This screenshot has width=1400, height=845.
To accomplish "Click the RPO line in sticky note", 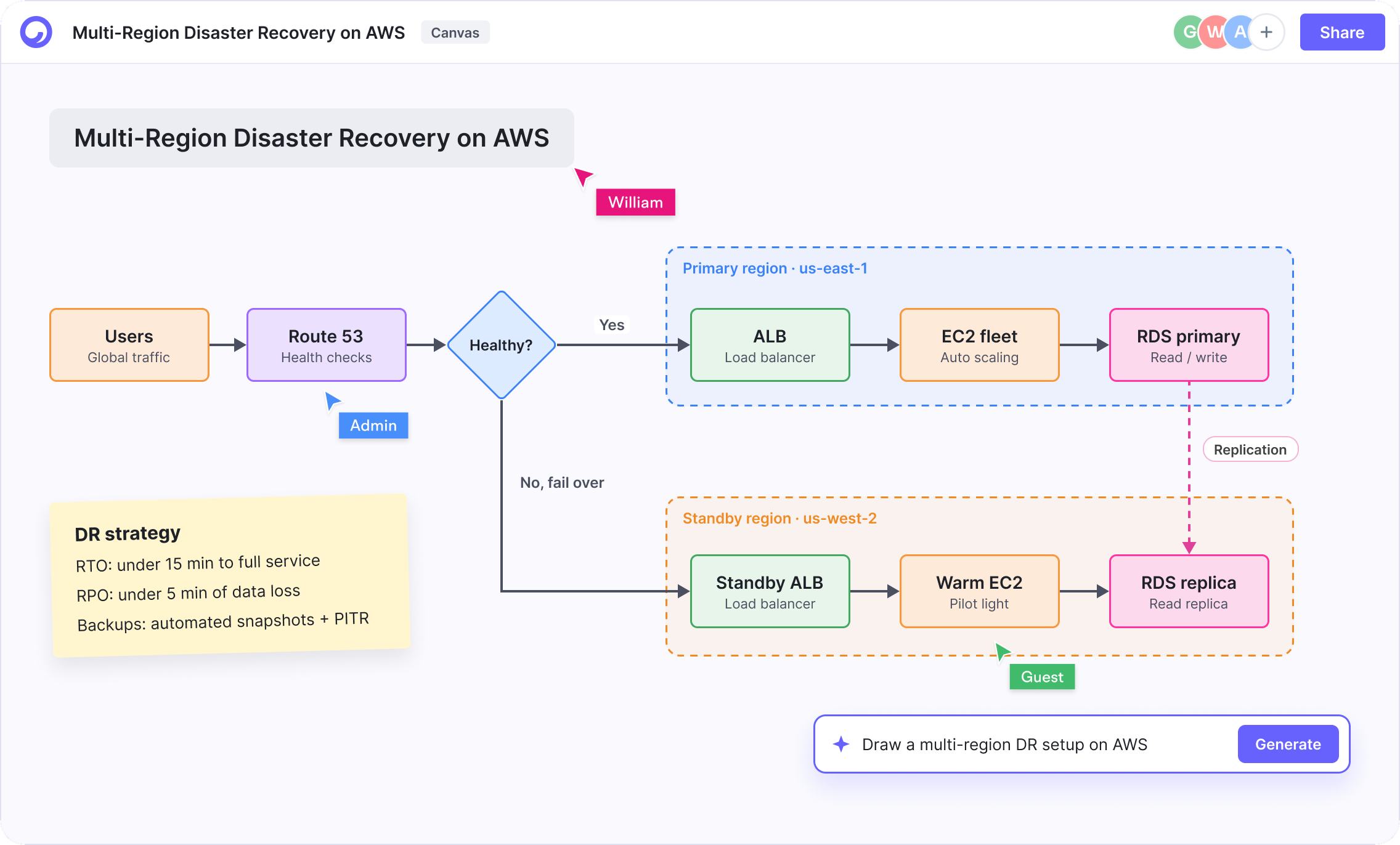I will click(x=188, y=593).
